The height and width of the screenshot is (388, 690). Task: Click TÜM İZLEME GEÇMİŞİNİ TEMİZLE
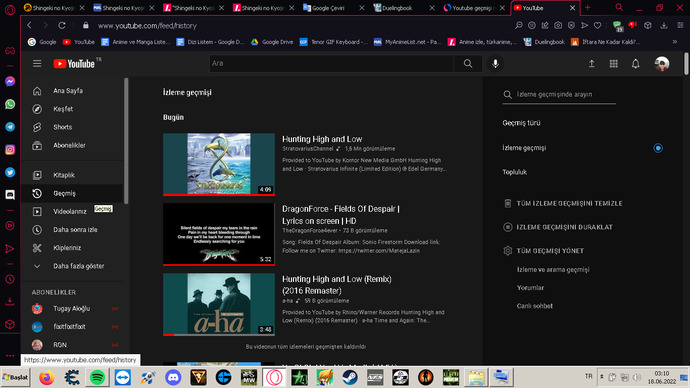point(563,203)
